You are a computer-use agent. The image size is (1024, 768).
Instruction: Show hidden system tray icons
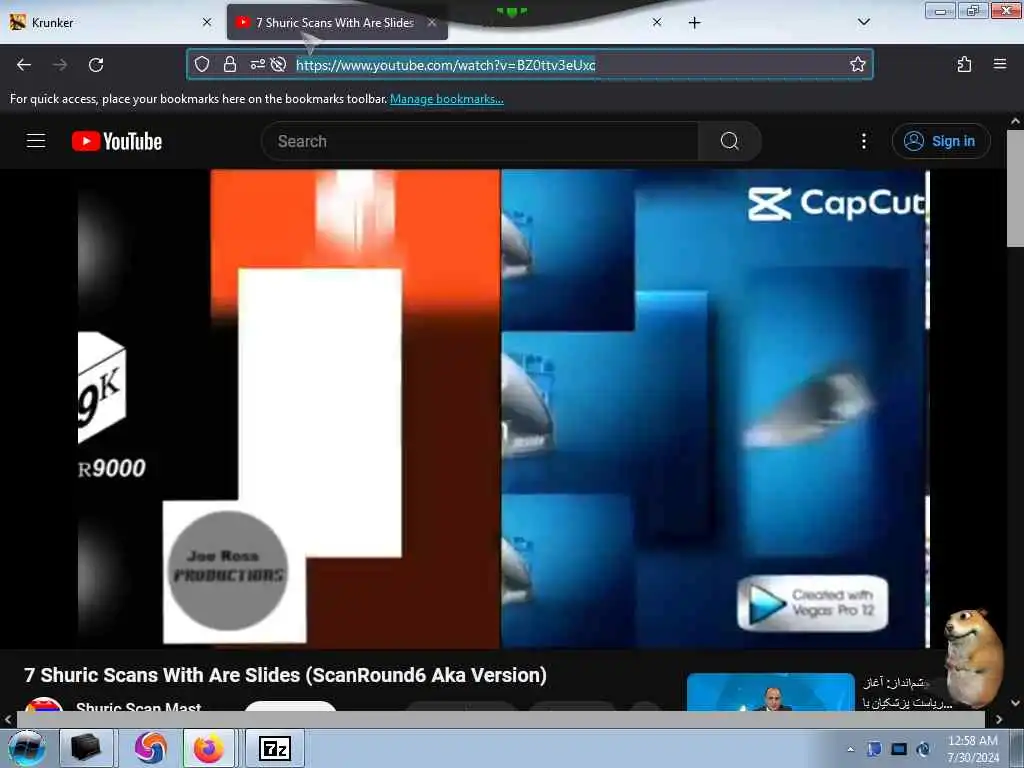tap(850, 749)
